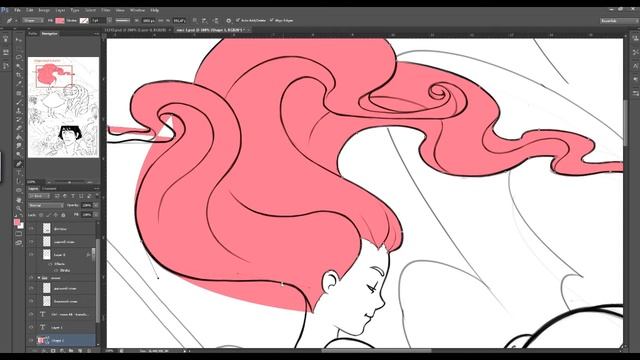
Task: Toggle Quick Mask mode in toolbox
Action: (x=19, y=234)
